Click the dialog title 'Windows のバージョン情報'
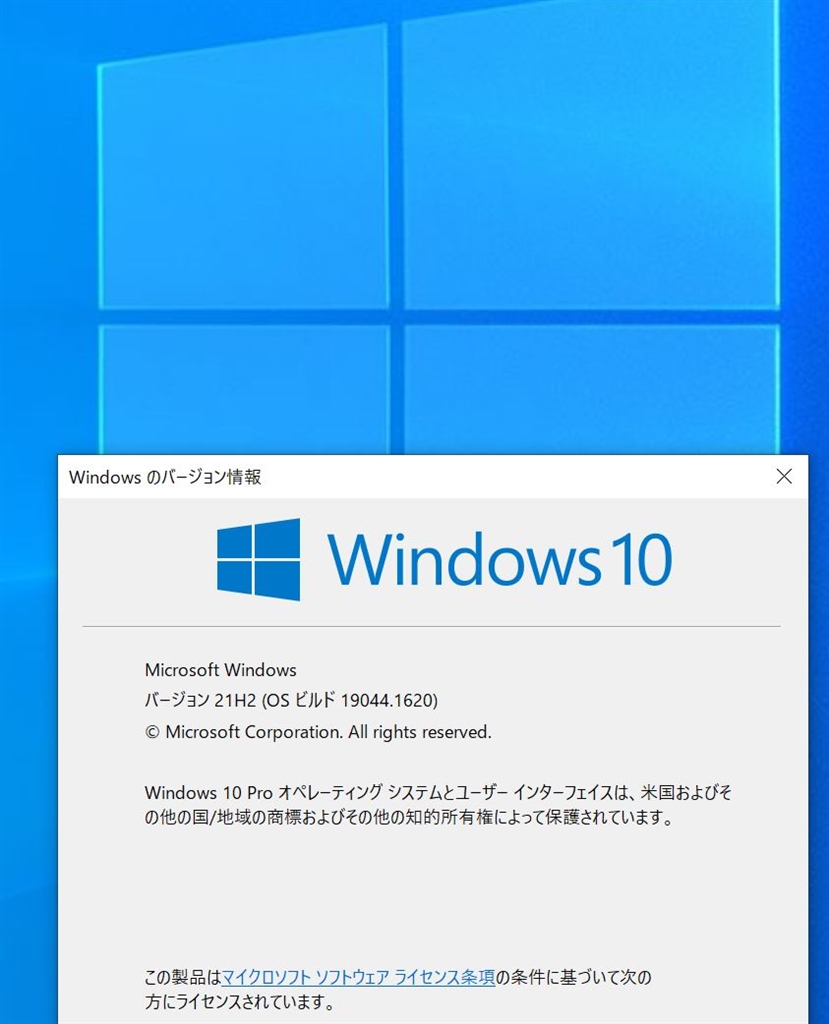The image size is (829, 1024). (165, 477)
